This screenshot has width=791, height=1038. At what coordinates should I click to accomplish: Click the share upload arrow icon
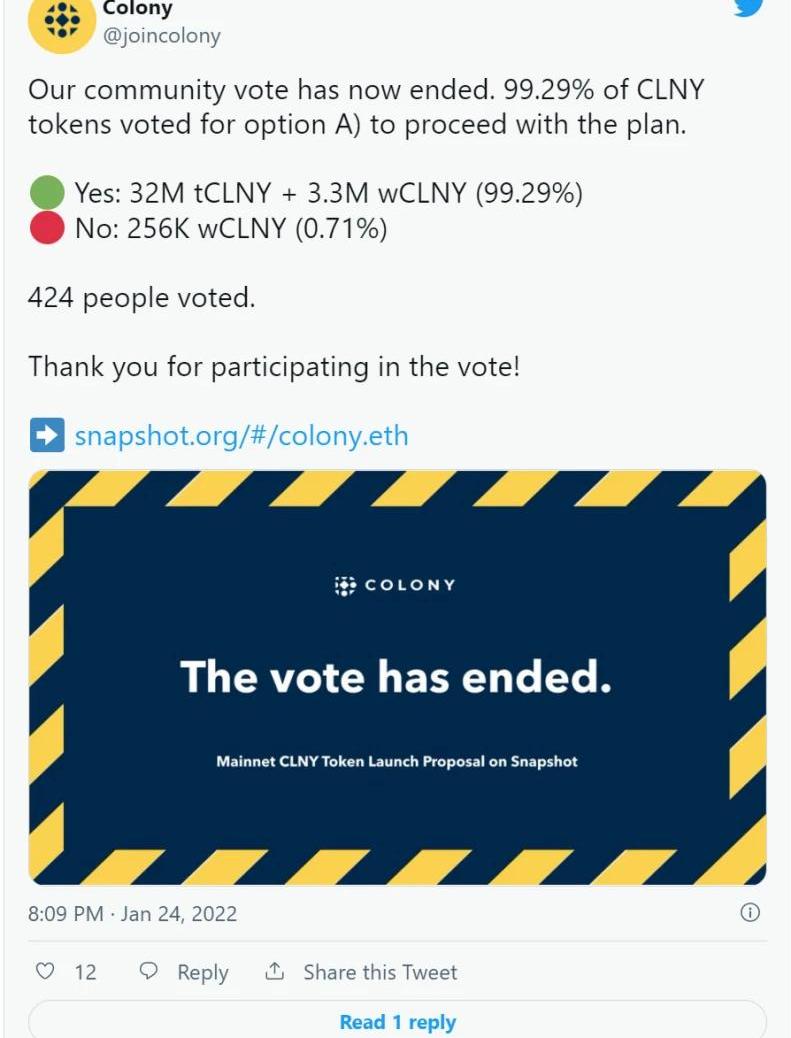274,971
